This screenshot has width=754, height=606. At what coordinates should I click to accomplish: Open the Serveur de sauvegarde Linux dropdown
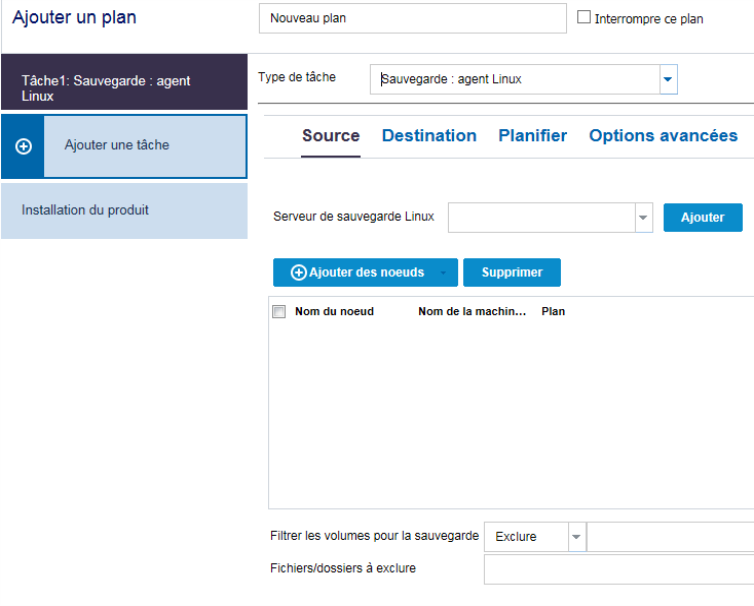(x=643, y=217)
